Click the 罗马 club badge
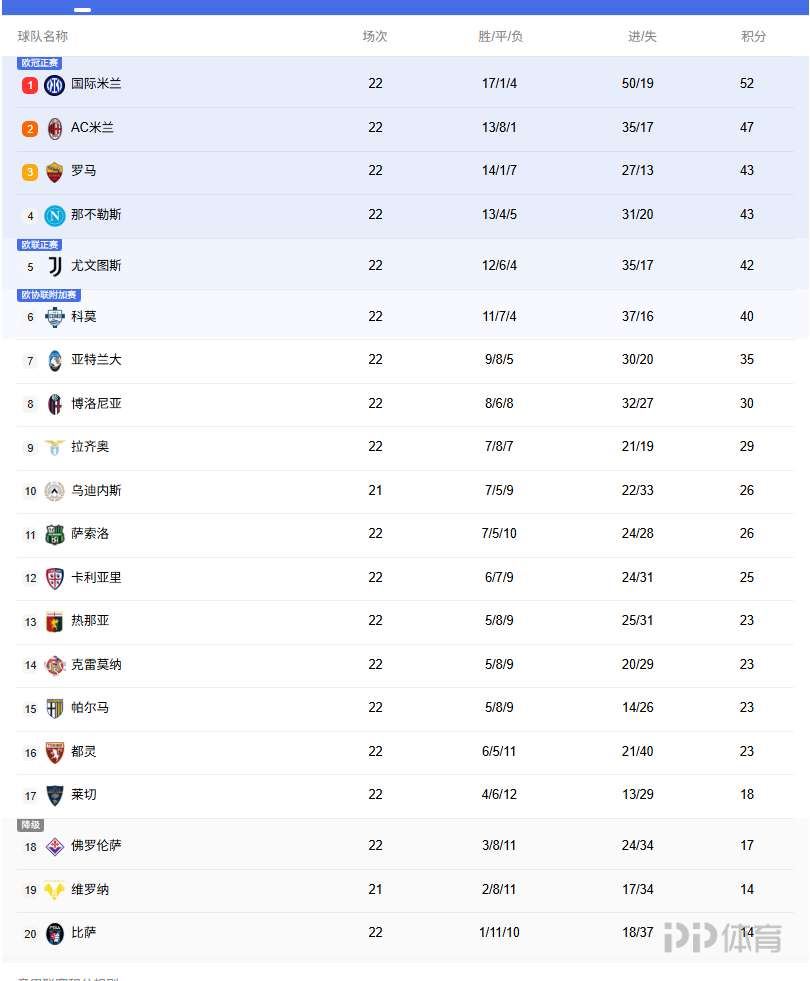This screenshot has width=810, height=981. point(55,171)
